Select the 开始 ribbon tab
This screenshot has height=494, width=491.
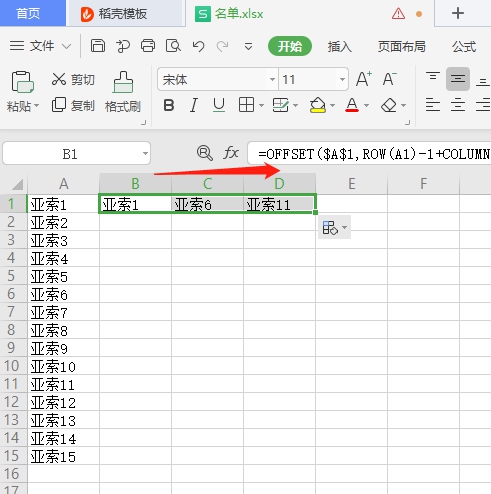click(290, 46)
